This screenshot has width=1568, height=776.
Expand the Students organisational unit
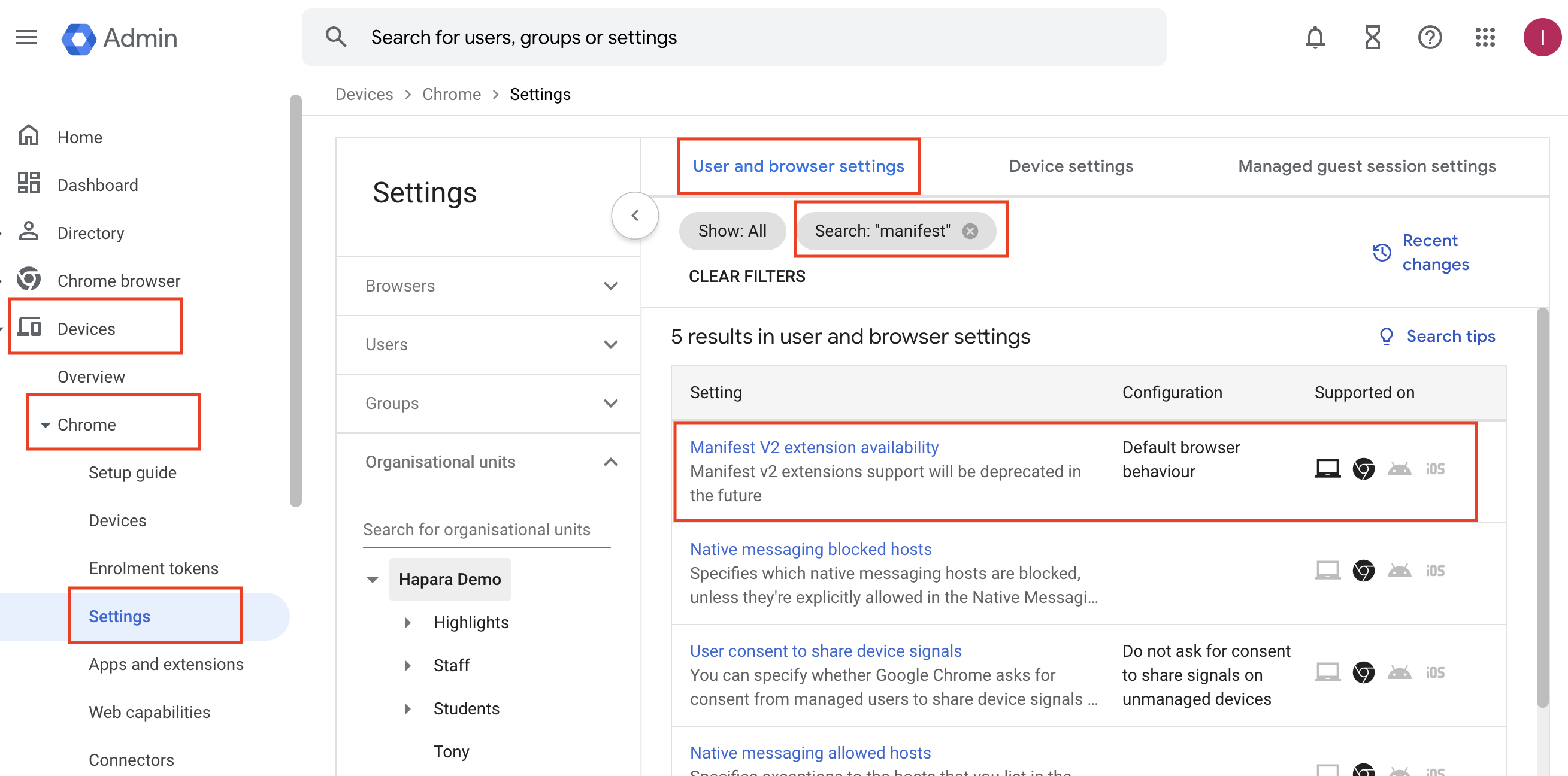[407, 708]
